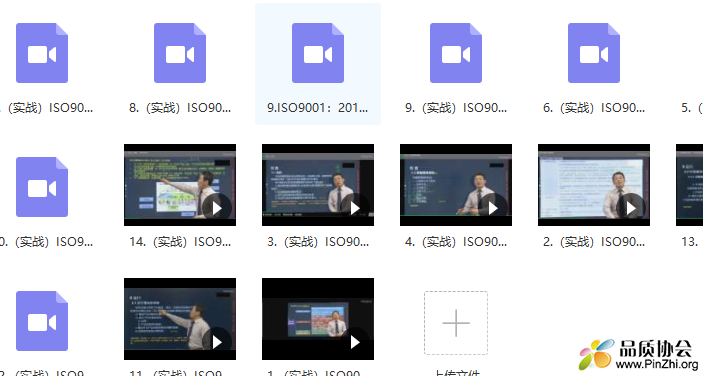Viewport: 703px width, 376px height.
Task: Open the partially visible thumbnail for file 13
Action: [690, 185]
